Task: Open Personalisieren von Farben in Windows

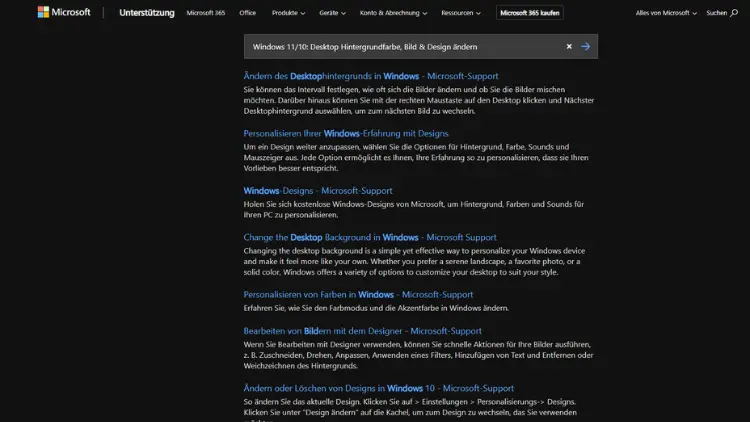Action: [358, 295]
